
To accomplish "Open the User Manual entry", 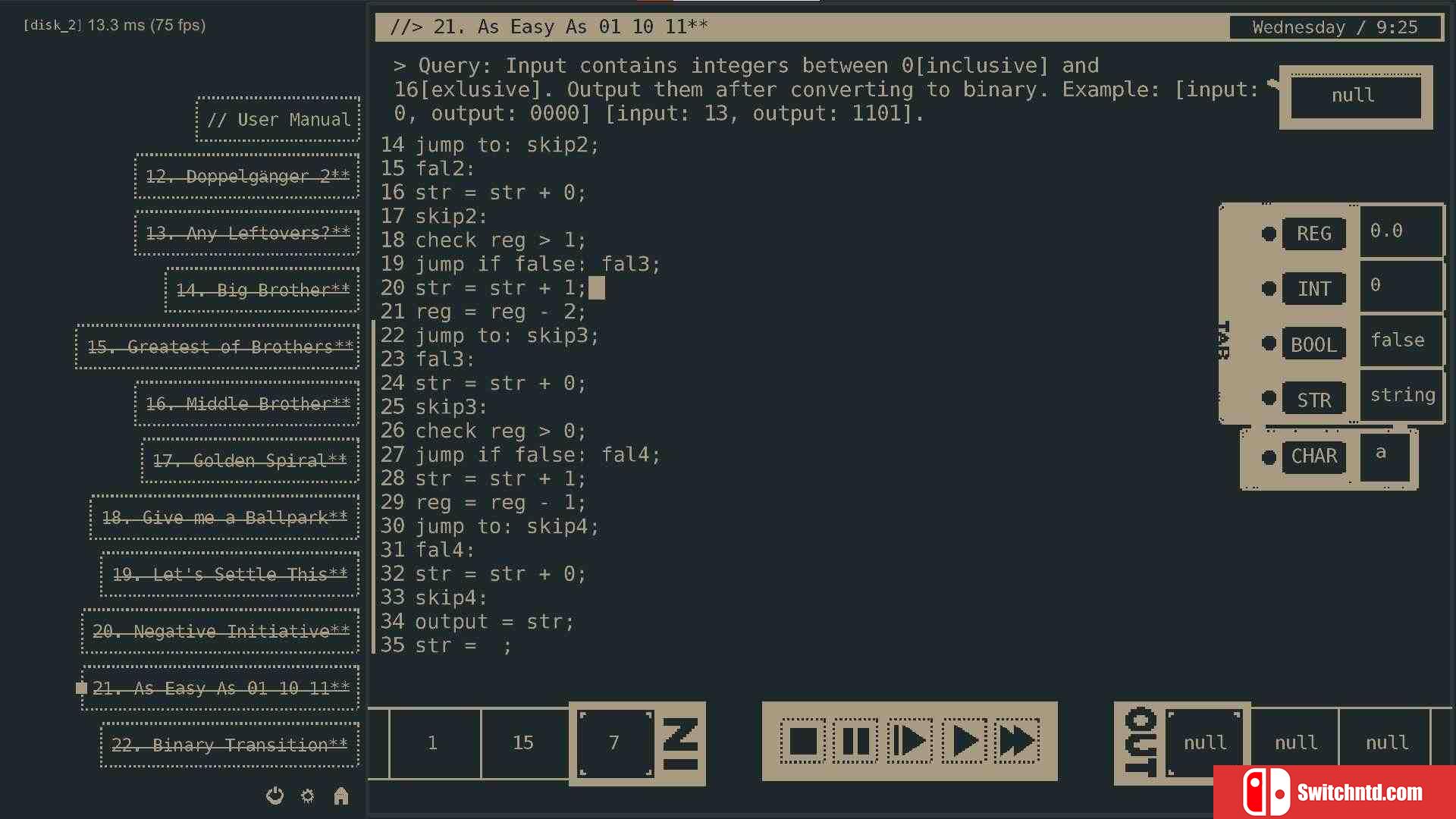I will coord(278,119).
